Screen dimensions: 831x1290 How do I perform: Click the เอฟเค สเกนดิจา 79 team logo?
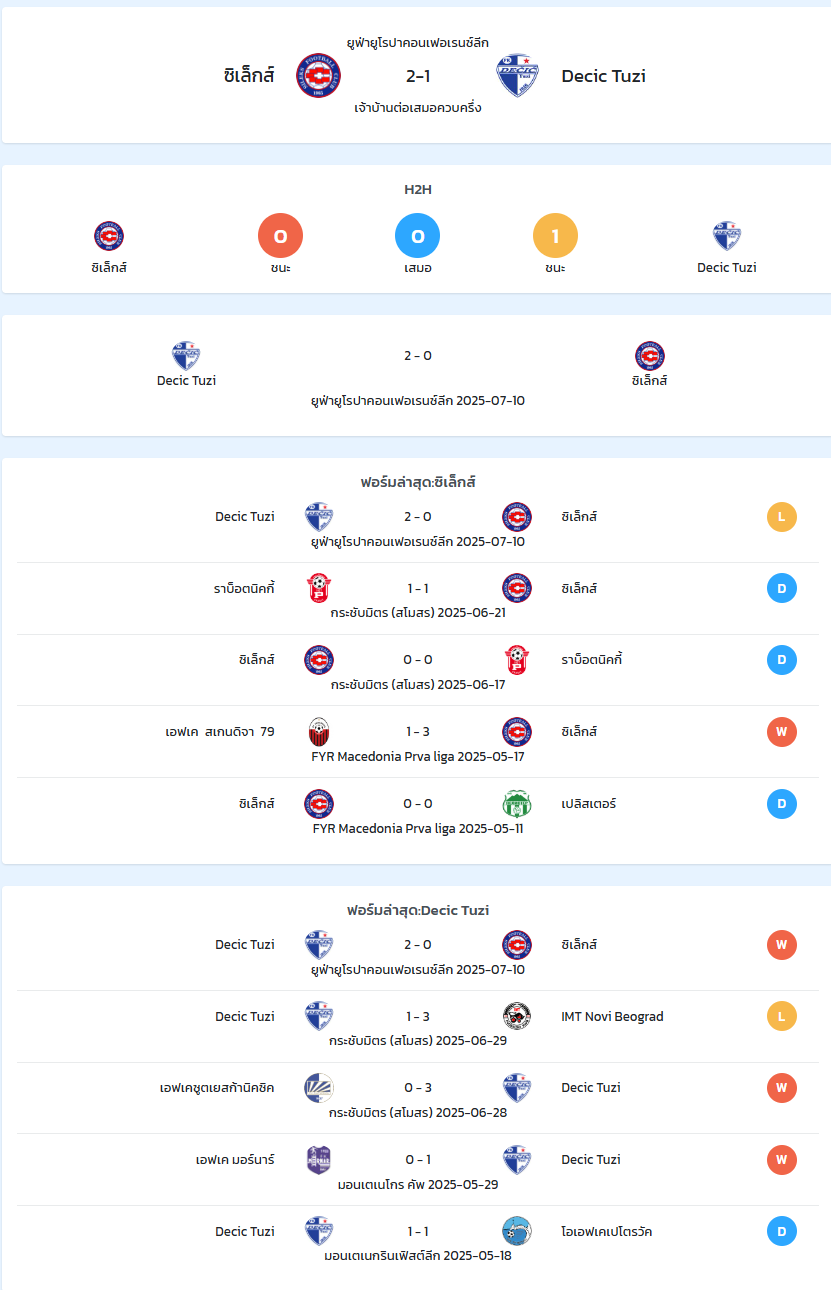point(319,732)
